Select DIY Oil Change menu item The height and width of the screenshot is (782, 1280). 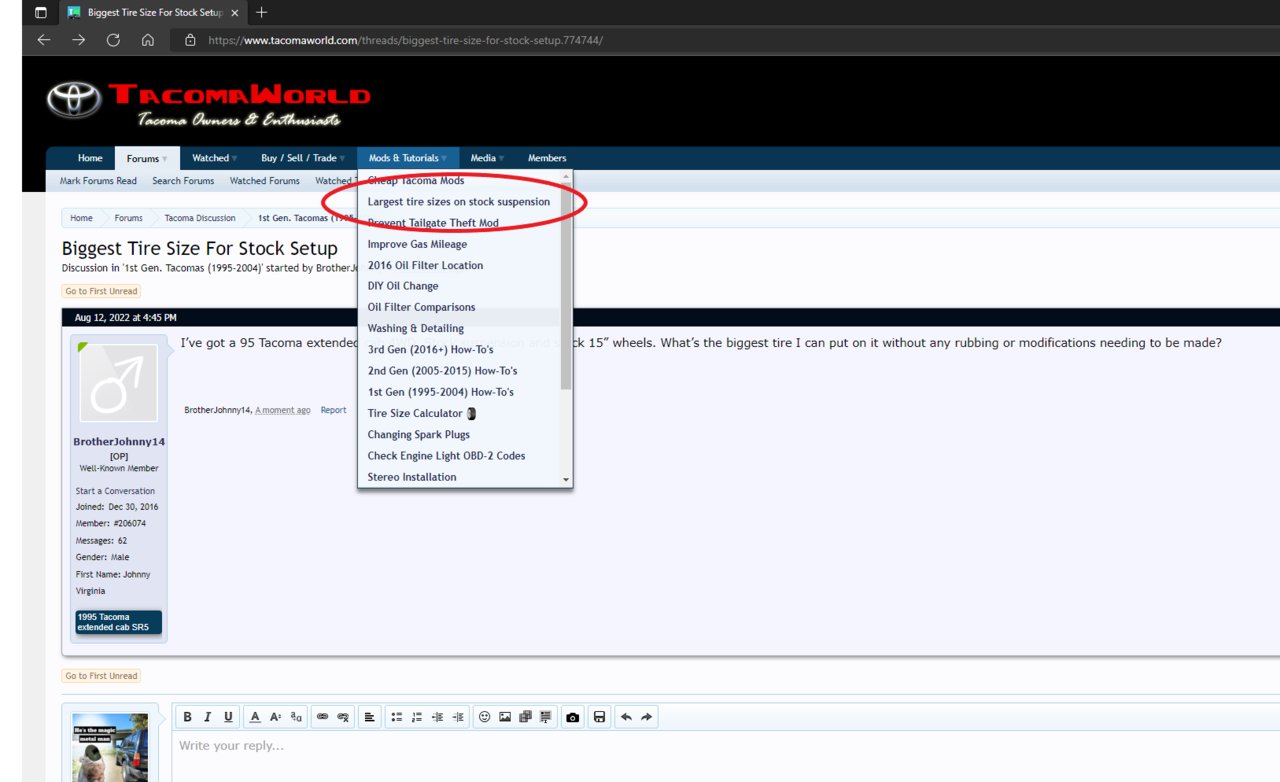(403, 286)
